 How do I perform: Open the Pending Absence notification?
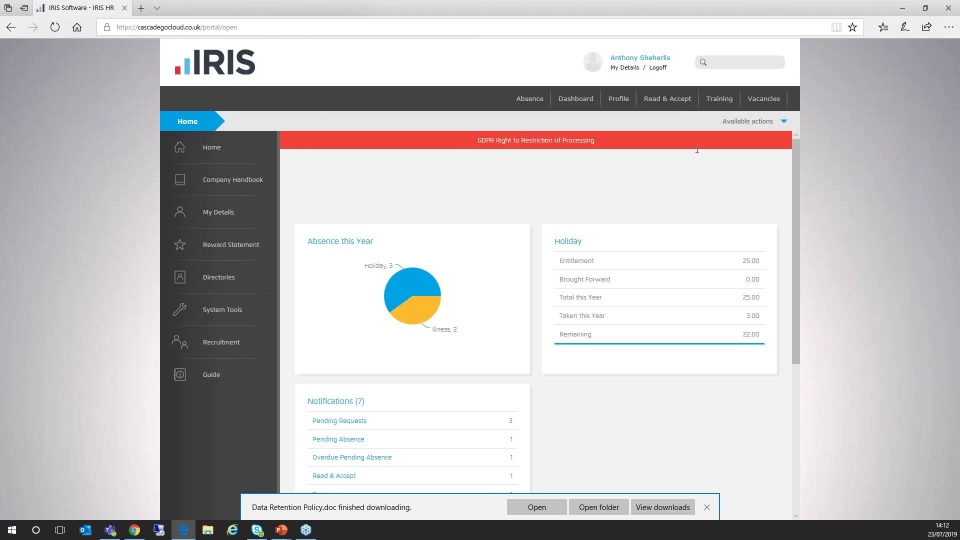pyautogui.click(x=338, y=439)
